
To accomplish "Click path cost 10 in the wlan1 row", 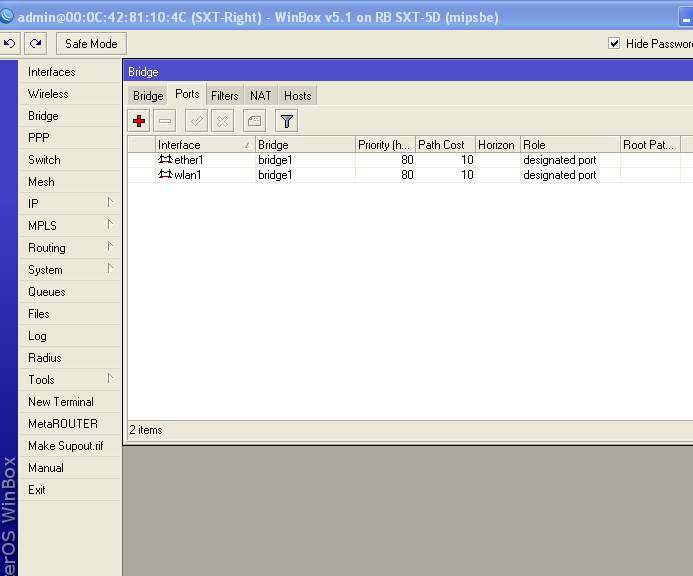I will click(x=467, y=175).
